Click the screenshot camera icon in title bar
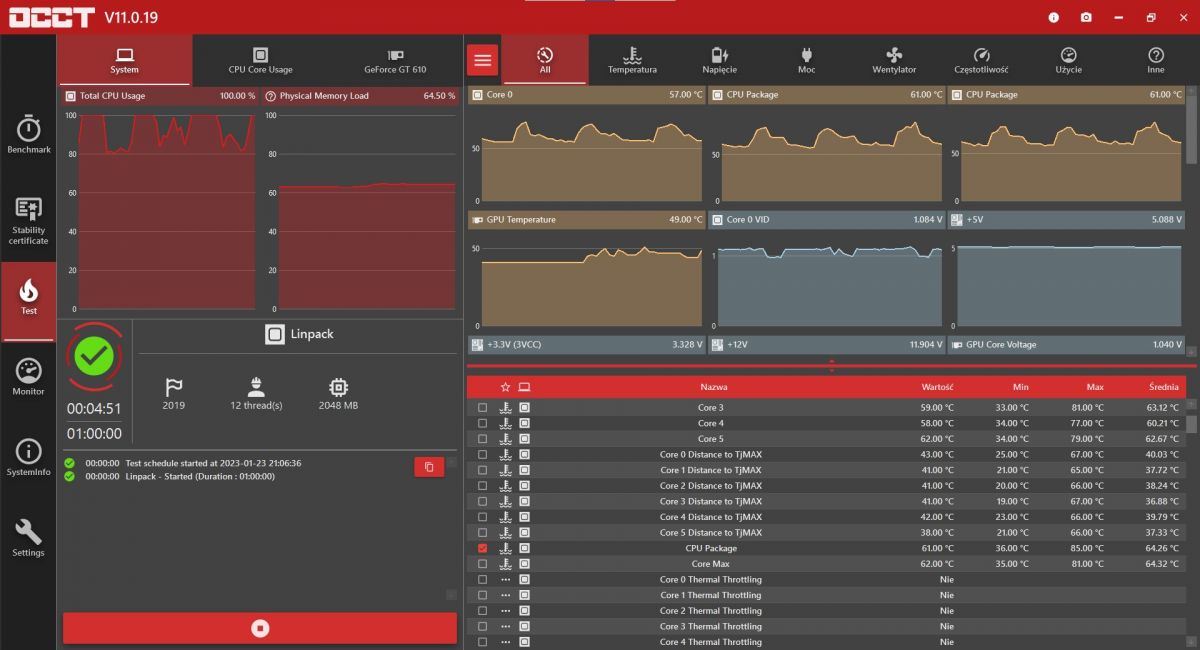Screen dimensions: 1200x650 click(x=1086, y=17)
